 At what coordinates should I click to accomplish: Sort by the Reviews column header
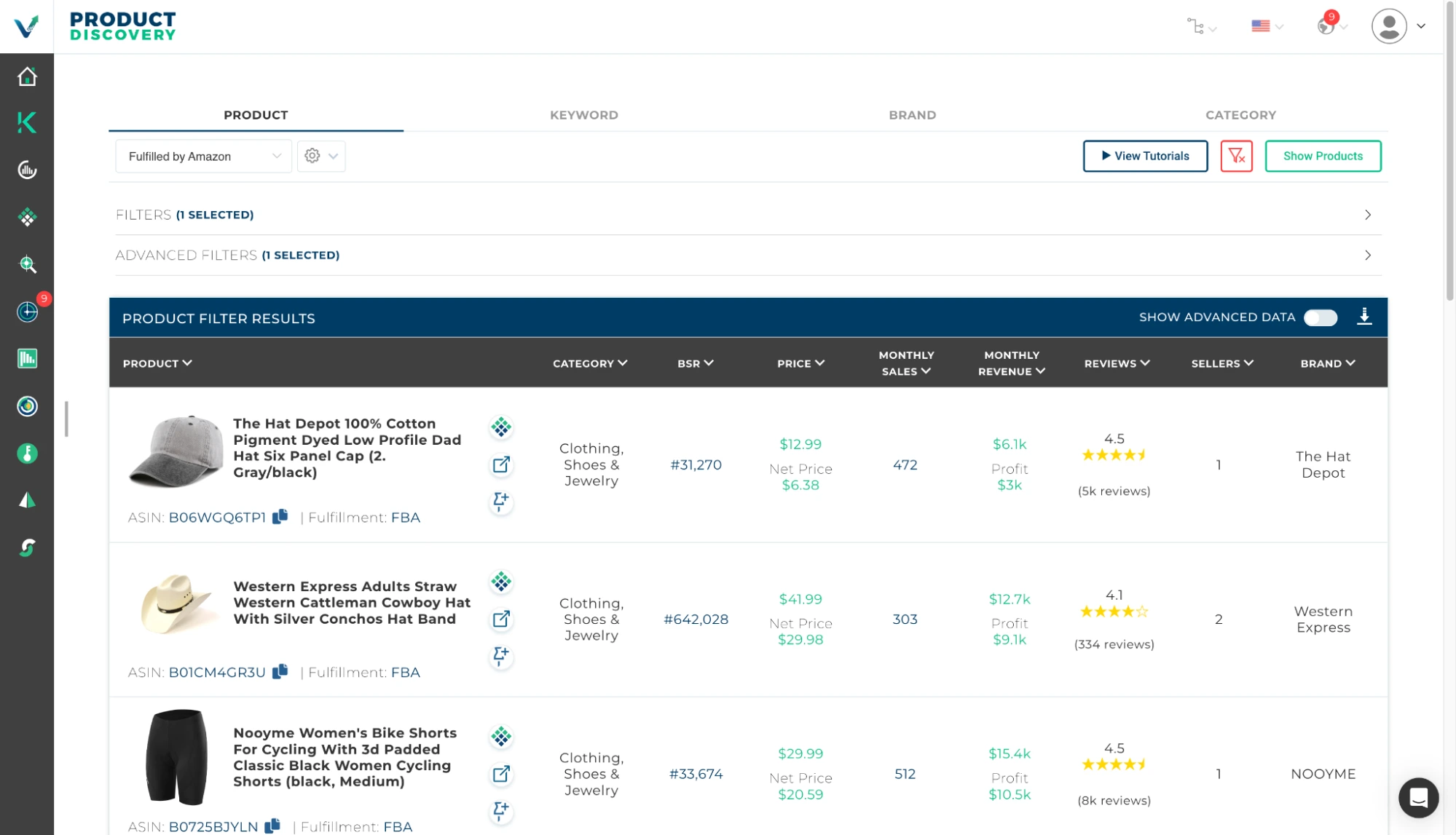1117,363
